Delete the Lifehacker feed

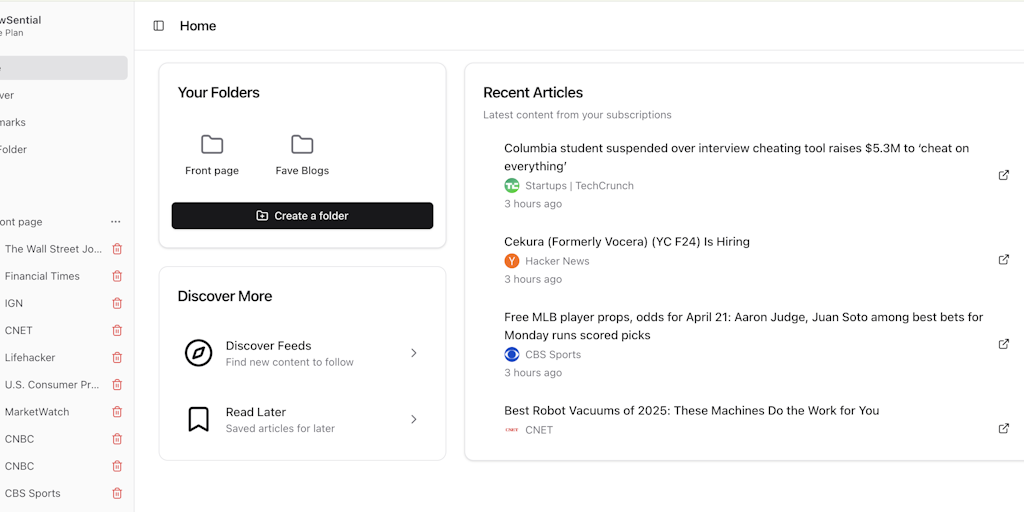[117, 358]
